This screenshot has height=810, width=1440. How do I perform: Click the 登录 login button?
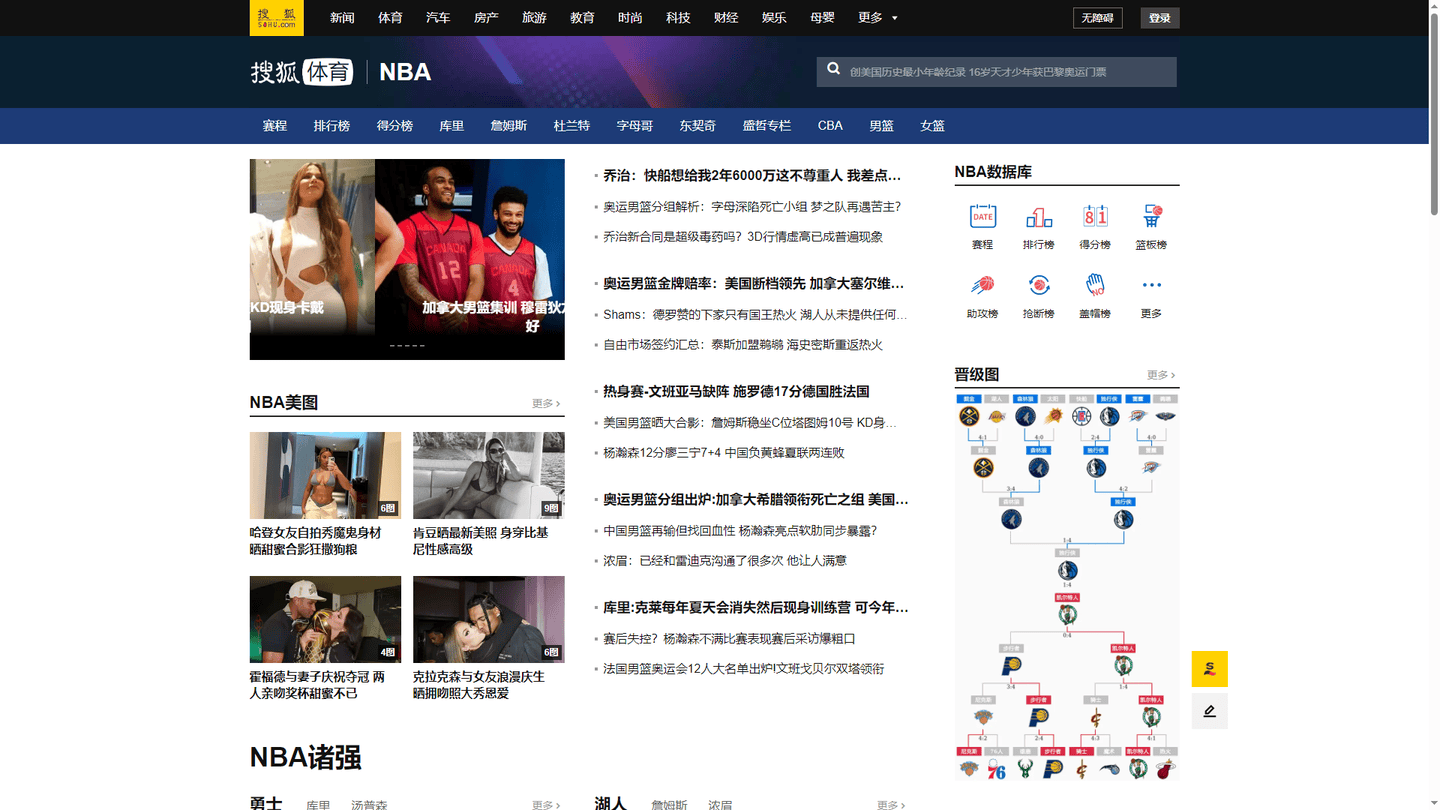click(1160, 18)
